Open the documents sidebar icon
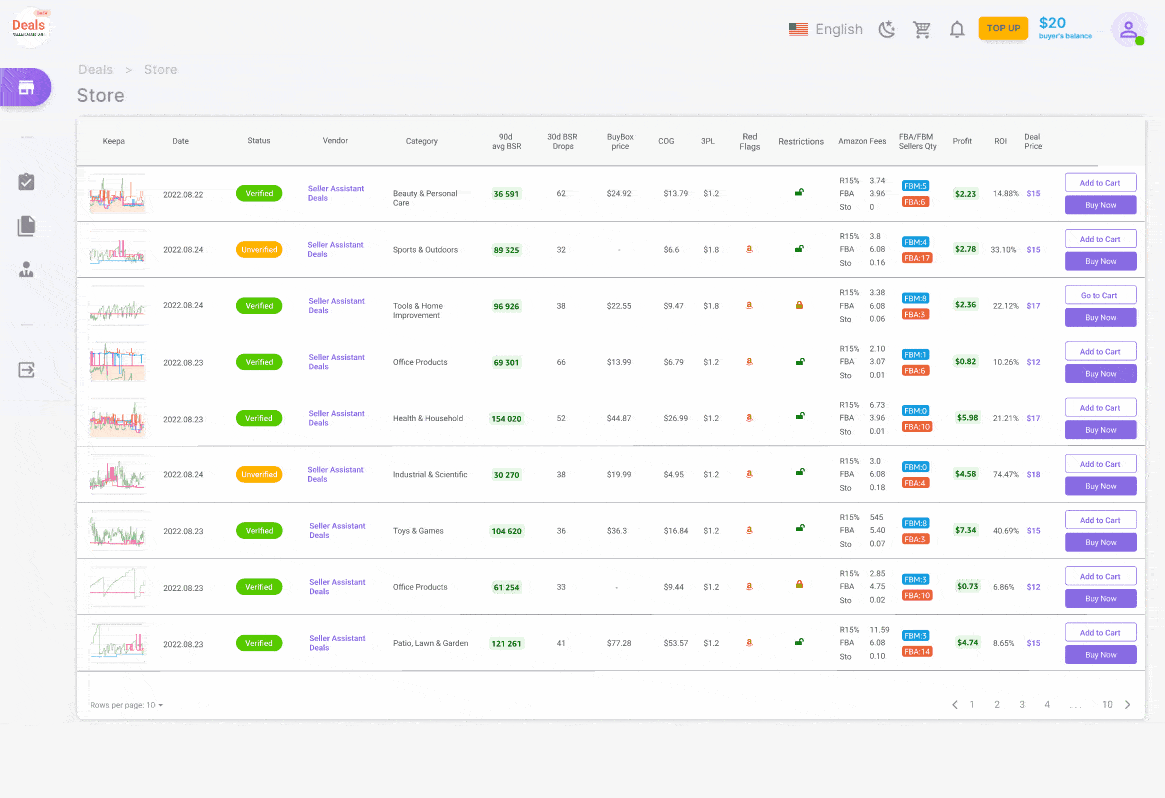Viewport: 1165px width, 798px height. 27,227
